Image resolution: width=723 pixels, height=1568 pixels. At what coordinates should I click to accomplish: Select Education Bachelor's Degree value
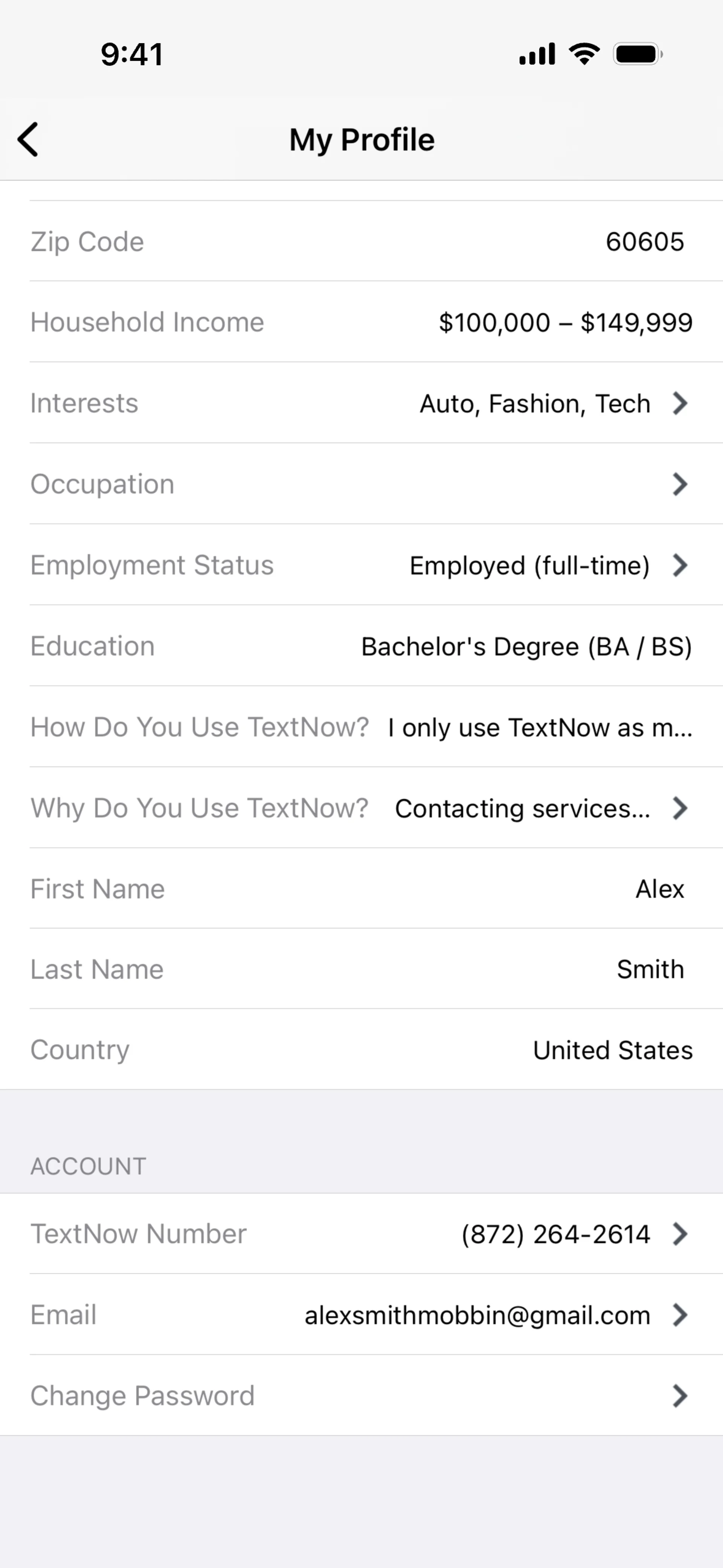pyautogui.click(x=526, y=646)
